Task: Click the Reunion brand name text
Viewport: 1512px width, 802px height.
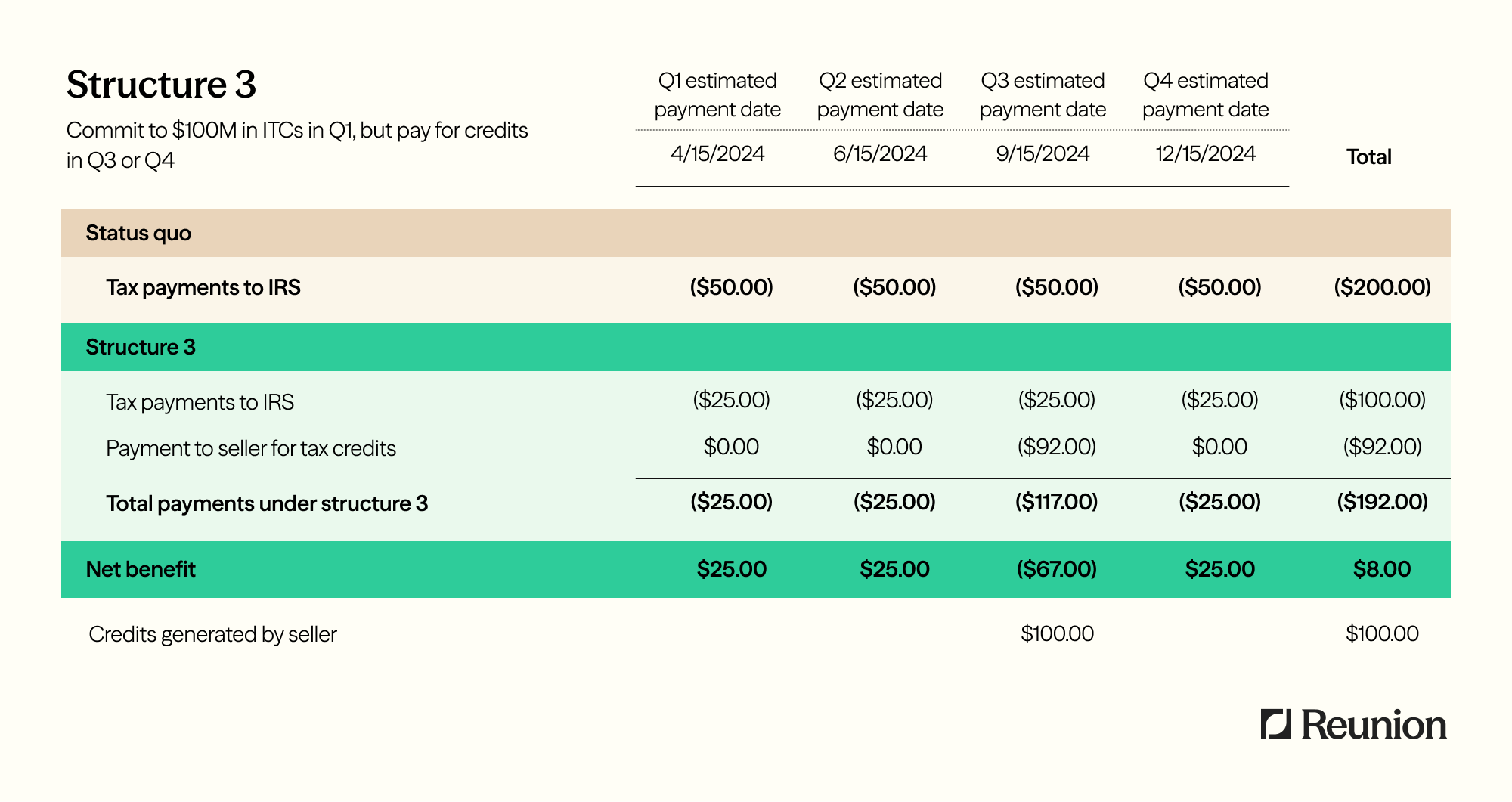Action: (1374, 725)
